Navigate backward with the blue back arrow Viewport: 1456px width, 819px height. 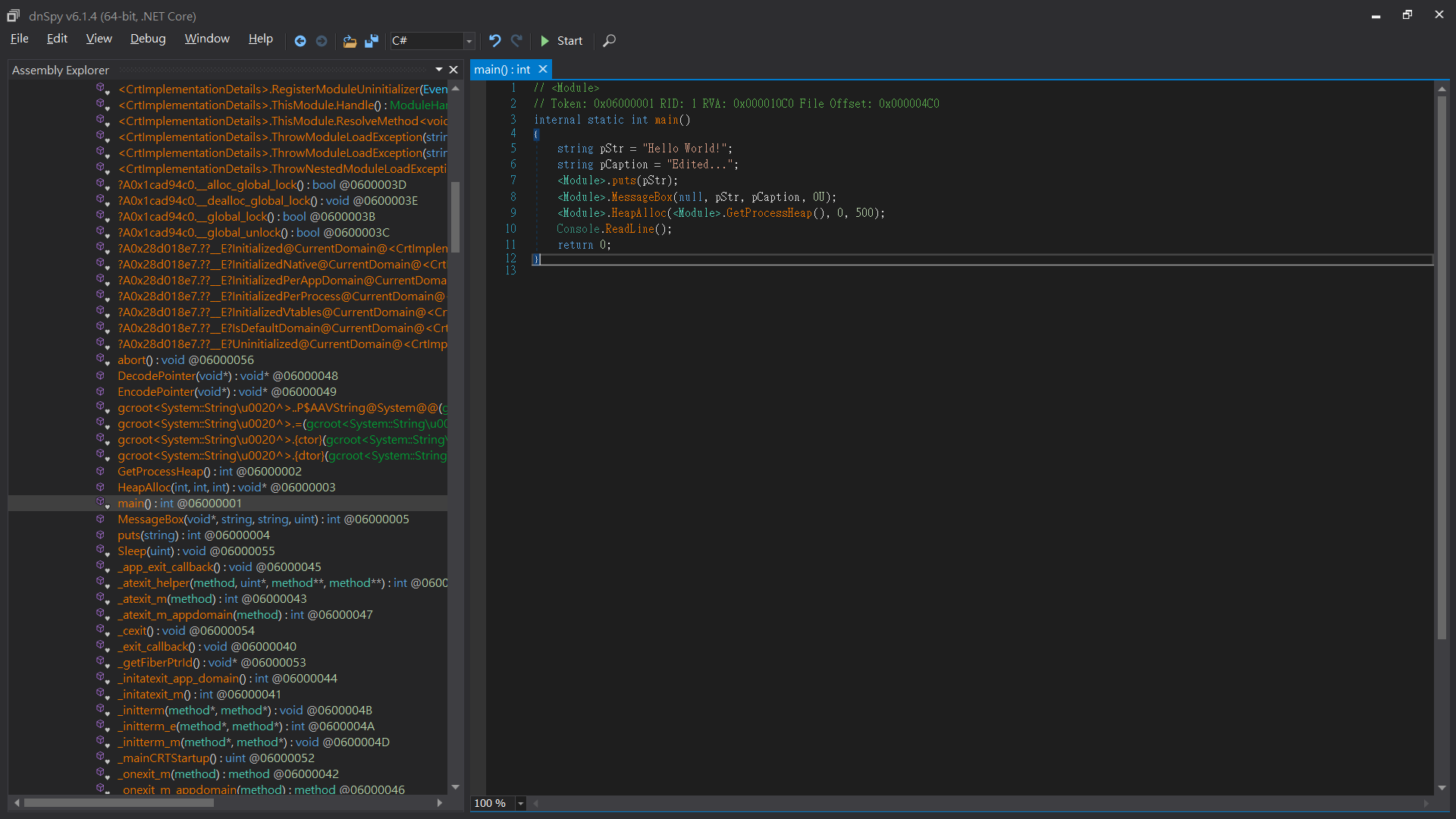tap(300, 41)
